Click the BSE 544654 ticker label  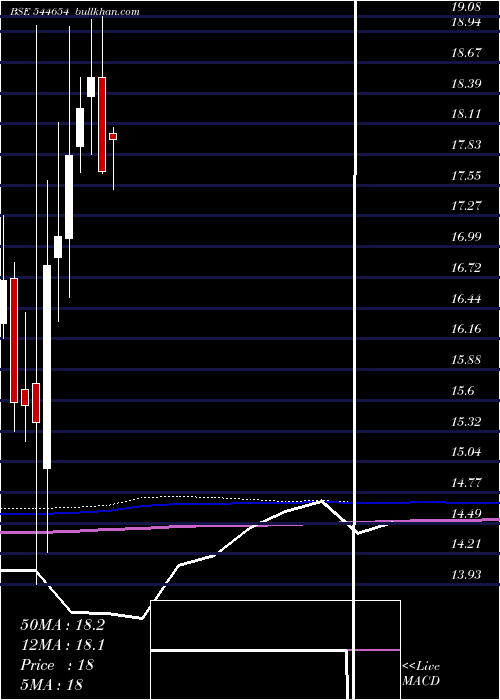[41, 12]
